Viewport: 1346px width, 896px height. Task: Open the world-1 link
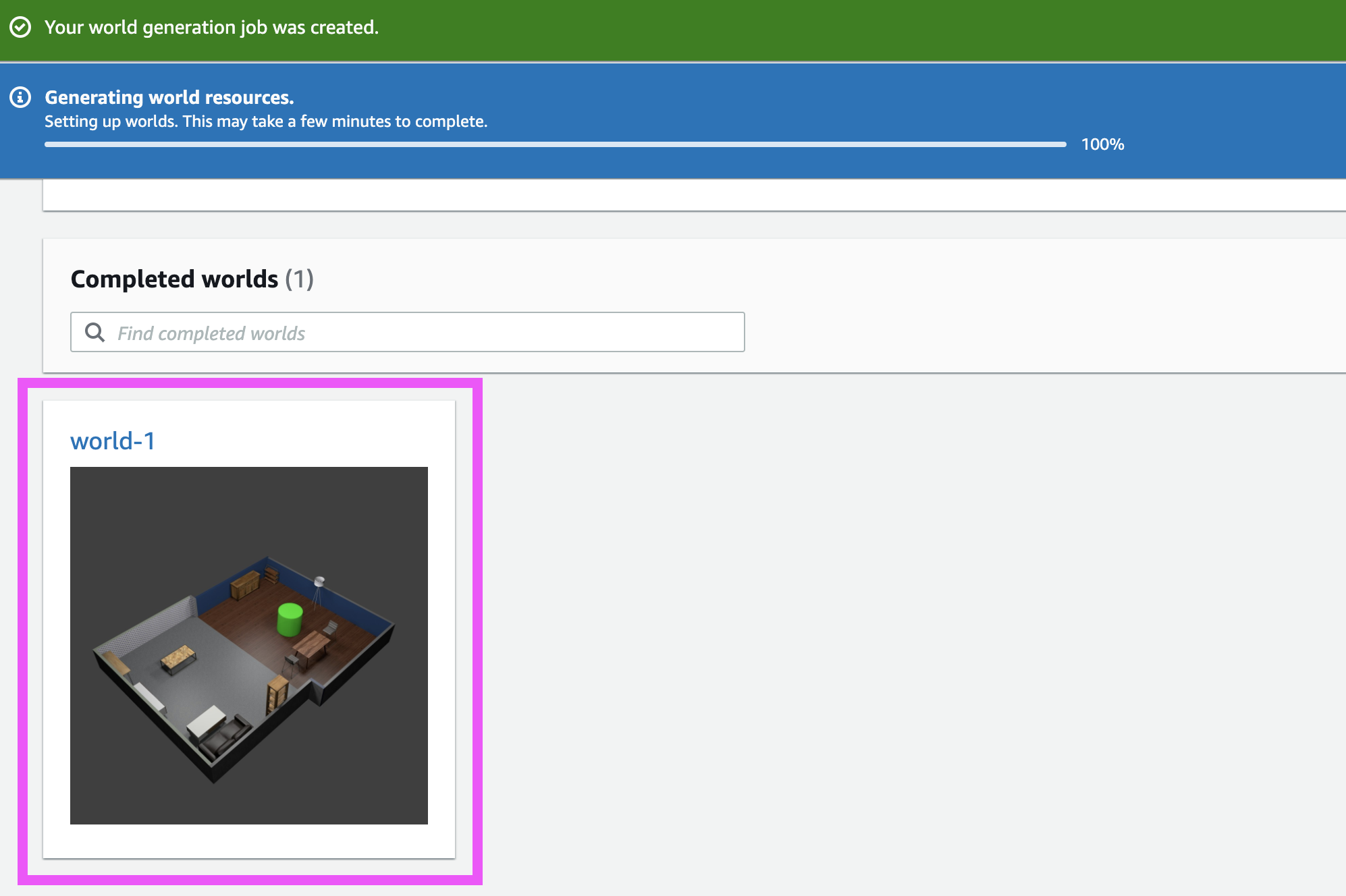113,441
